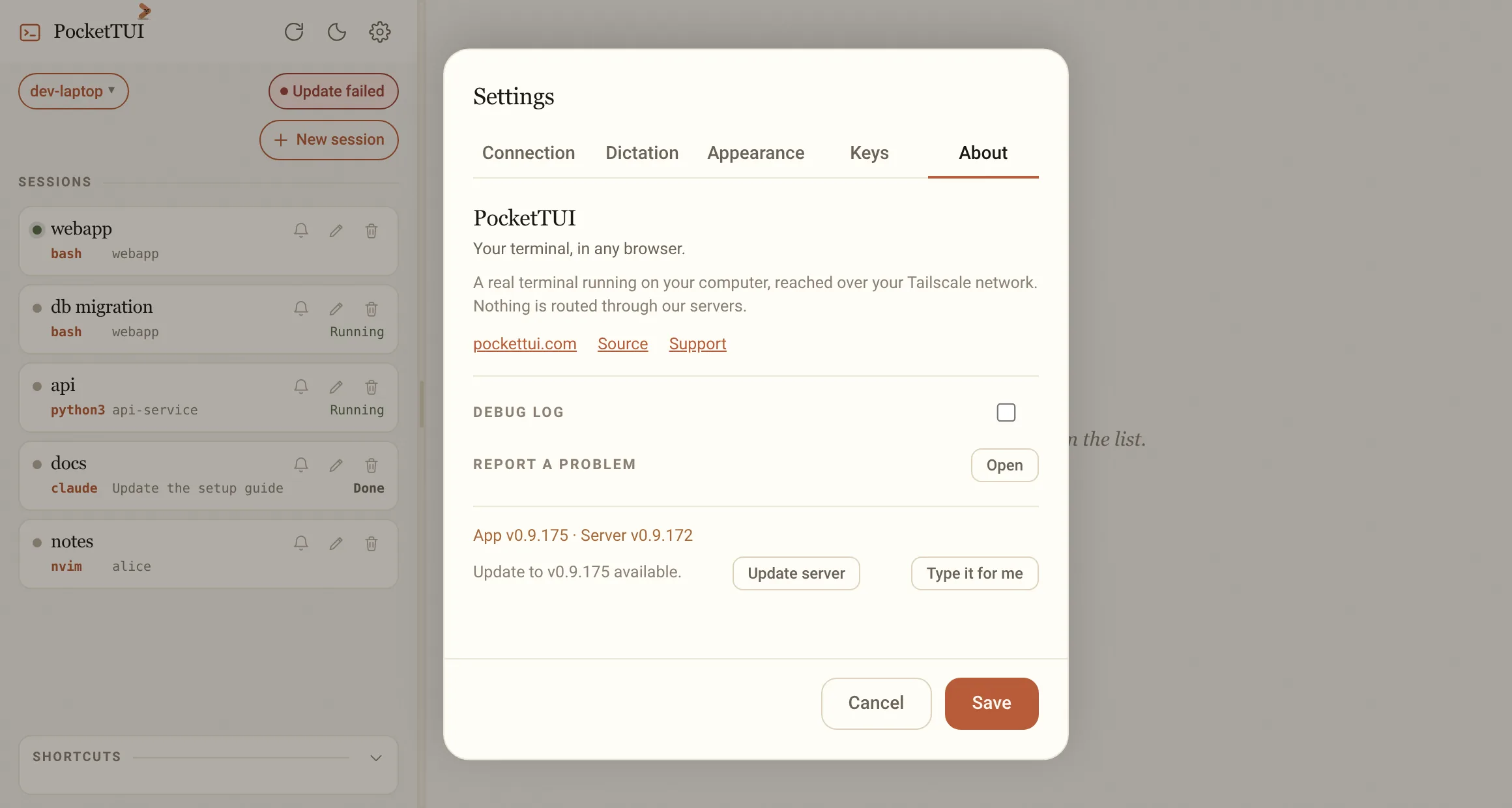Cancel the Settings dialog
This screenshot has width=1512, height=808.
pos(876,703)
